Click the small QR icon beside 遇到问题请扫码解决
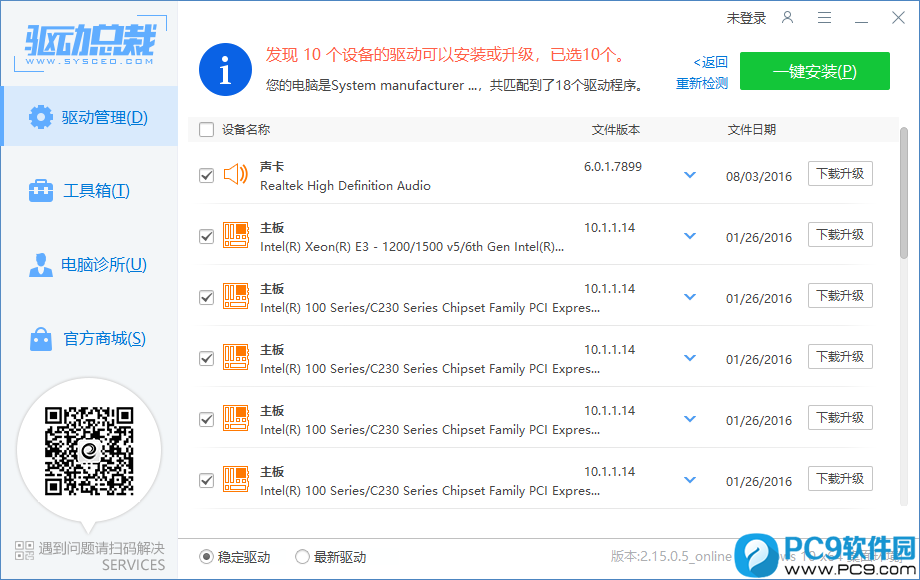 pyautogui.click(x=25, y=550)
